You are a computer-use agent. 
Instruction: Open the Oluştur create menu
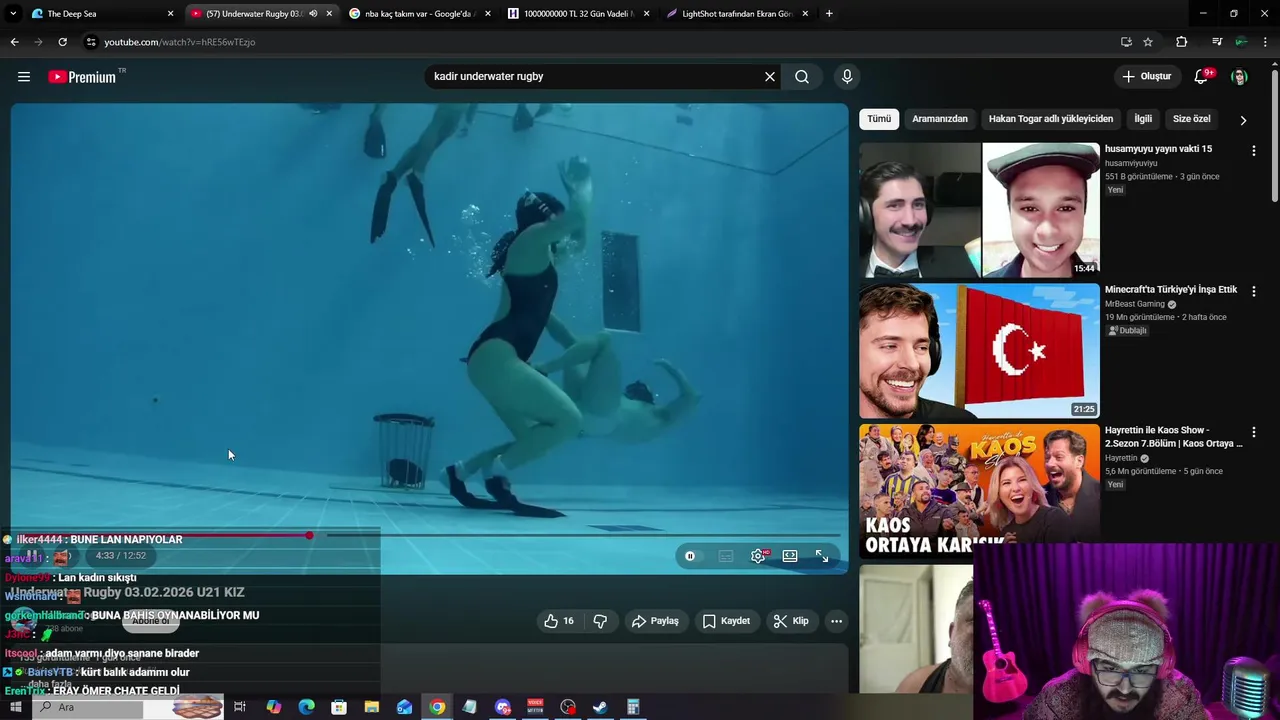pos(1146,77)
